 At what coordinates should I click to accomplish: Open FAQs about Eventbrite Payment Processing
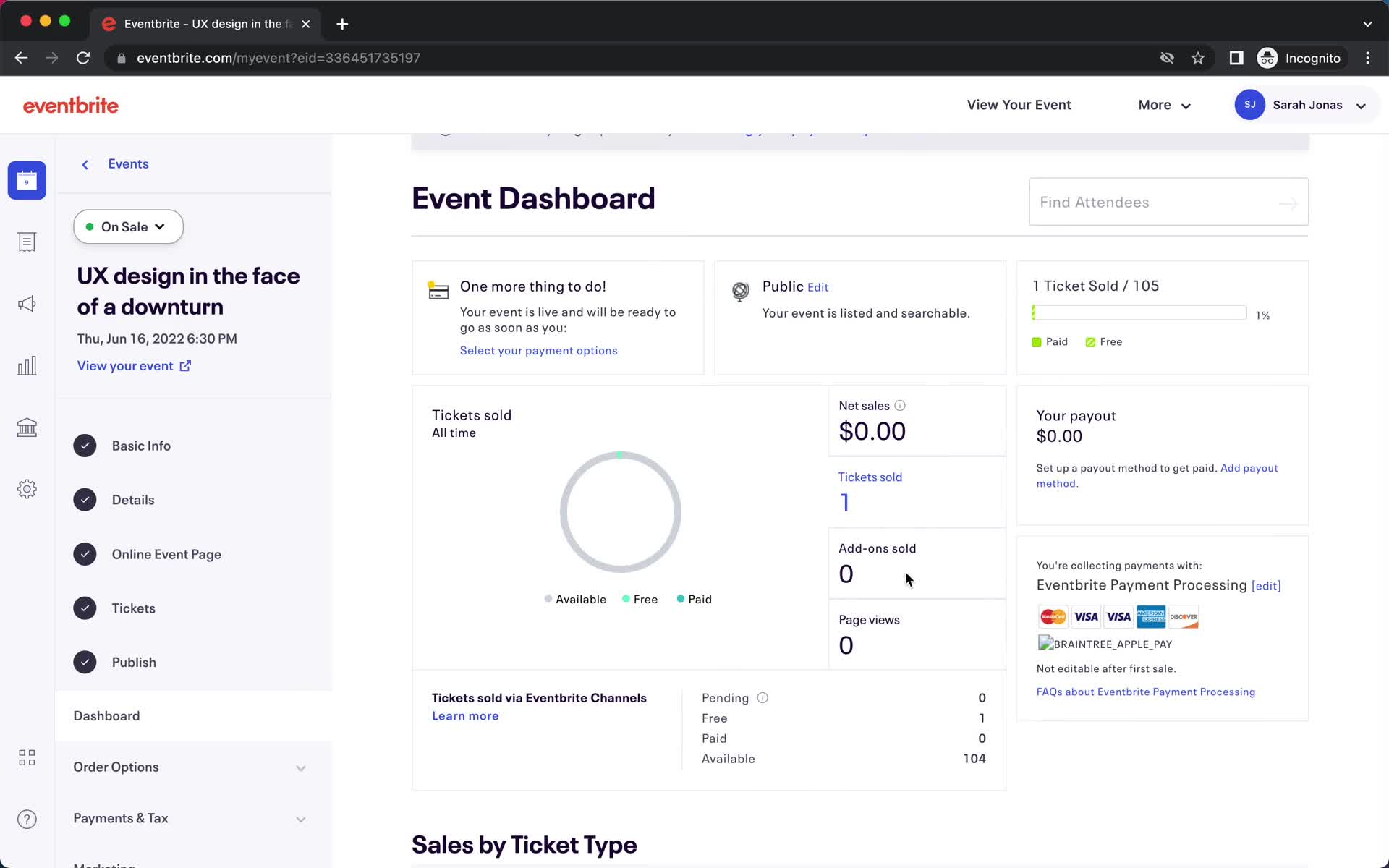tap(1145, 692)
